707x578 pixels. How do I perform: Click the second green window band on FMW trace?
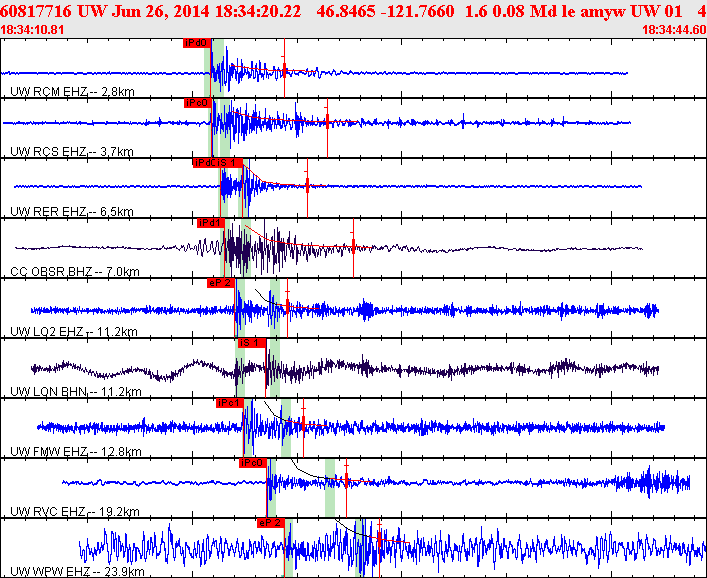coord(286,428)
